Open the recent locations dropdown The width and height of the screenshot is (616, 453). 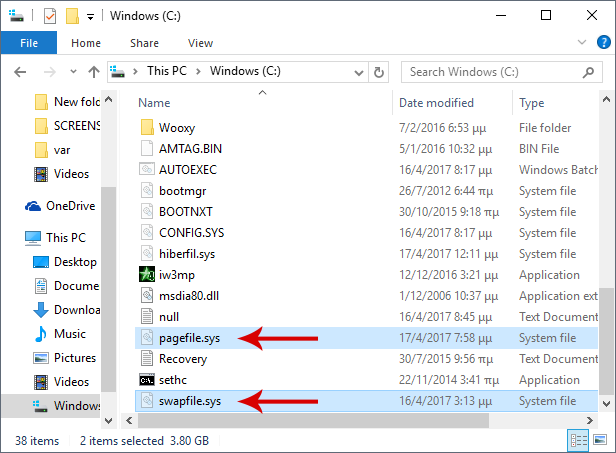pos(73,72)
